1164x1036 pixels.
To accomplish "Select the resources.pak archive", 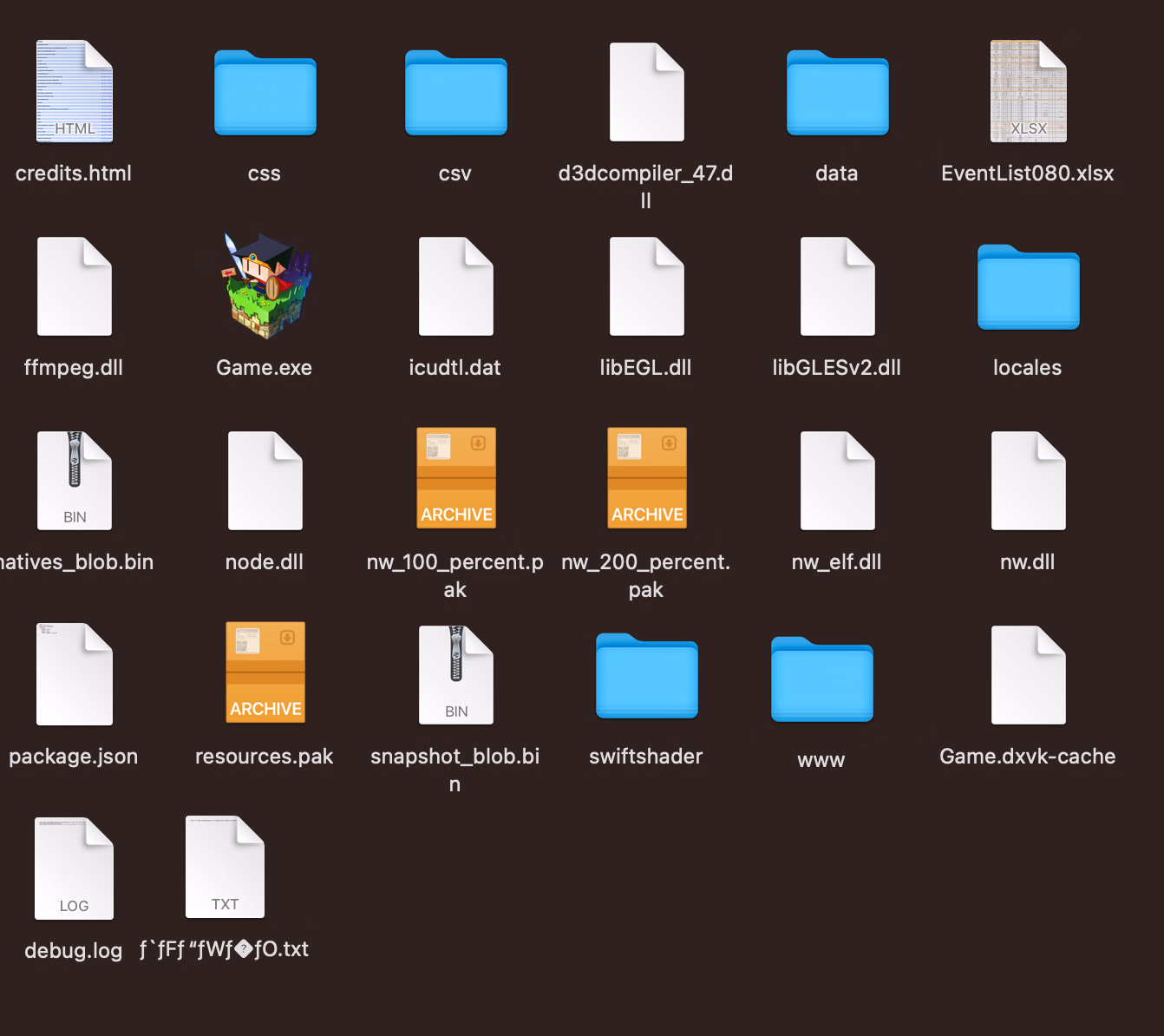I will coord(265,672).
